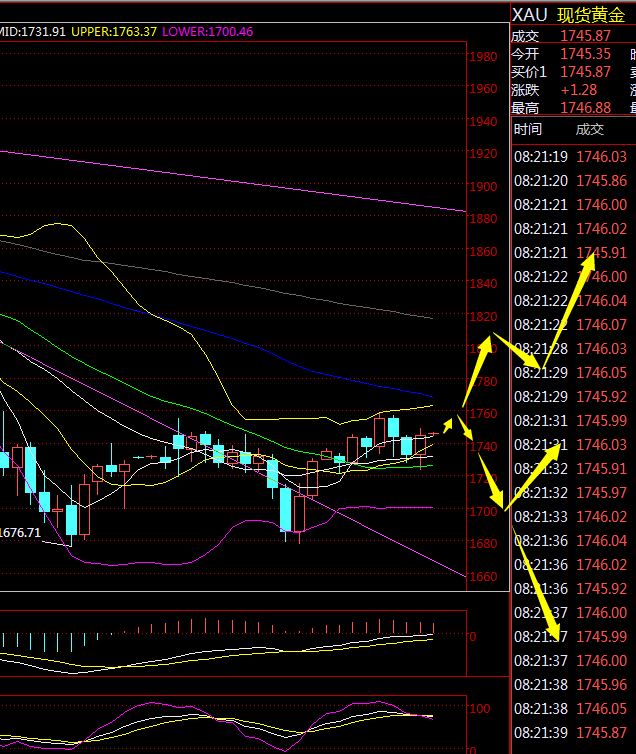Click the 1676.71 low price marker on chart
Image resolution: width=636 pixels, height=754 pixels.
pyautogui.click(x=20, y=533)
